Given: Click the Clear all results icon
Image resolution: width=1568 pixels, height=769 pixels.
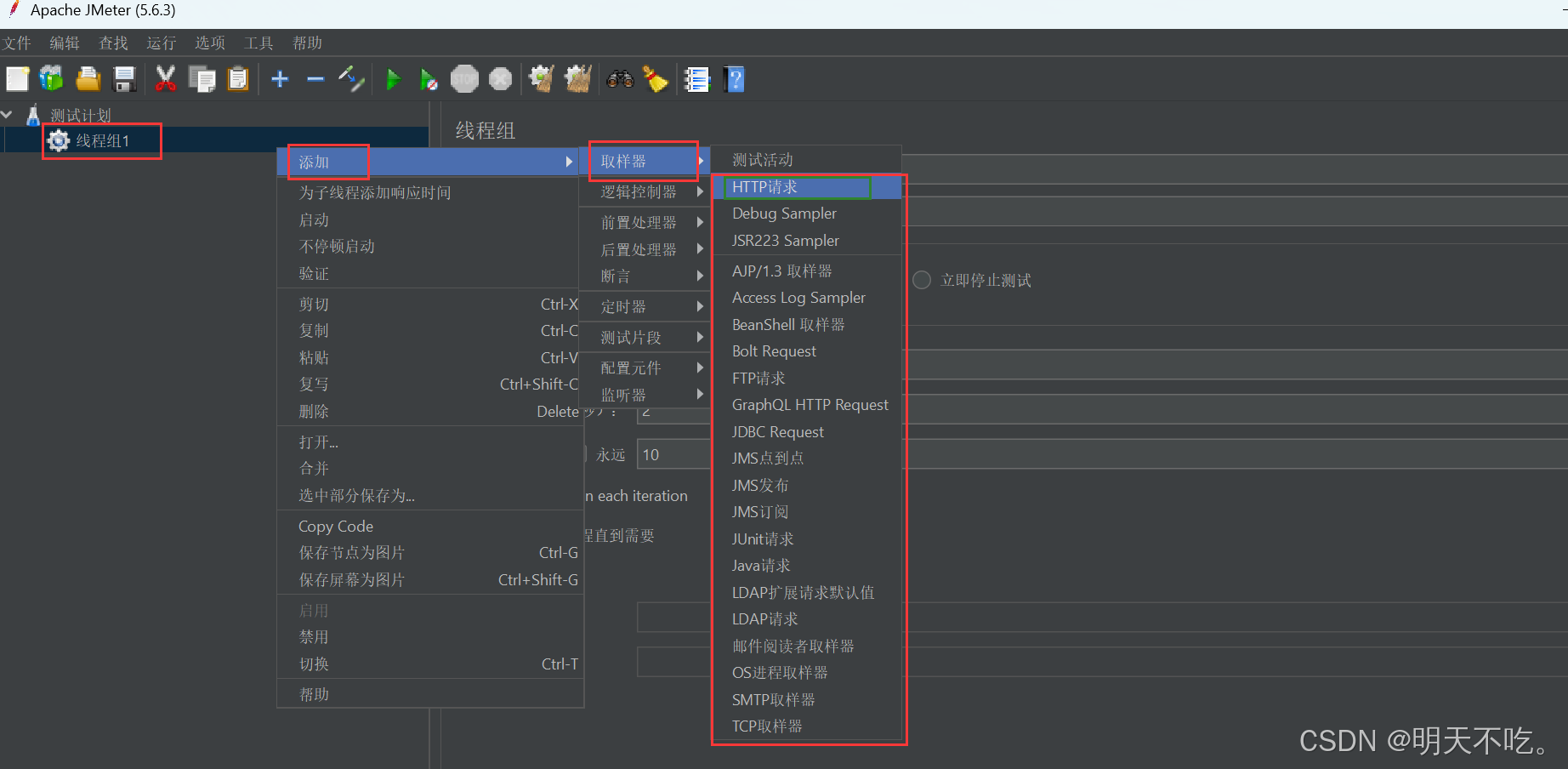Looking at the screenshot, I should pyautogui.click(x=578, y=79).
